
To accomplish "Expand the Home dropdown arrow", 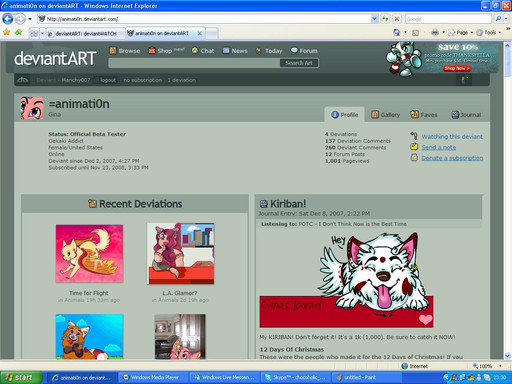I will [x=405, y=32].
